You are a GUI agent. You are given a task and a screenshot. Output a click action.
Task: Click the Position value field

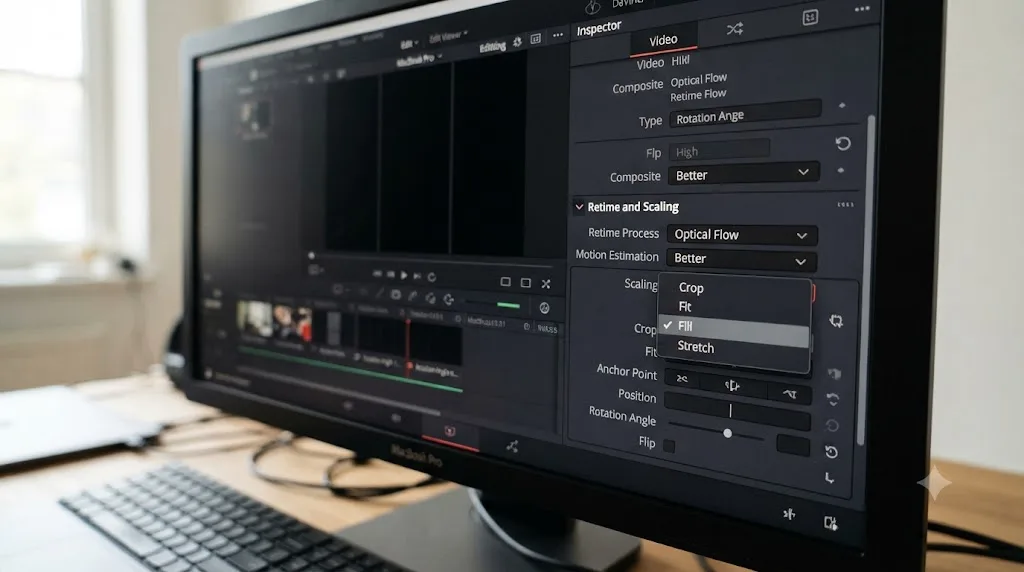point(737,411)
